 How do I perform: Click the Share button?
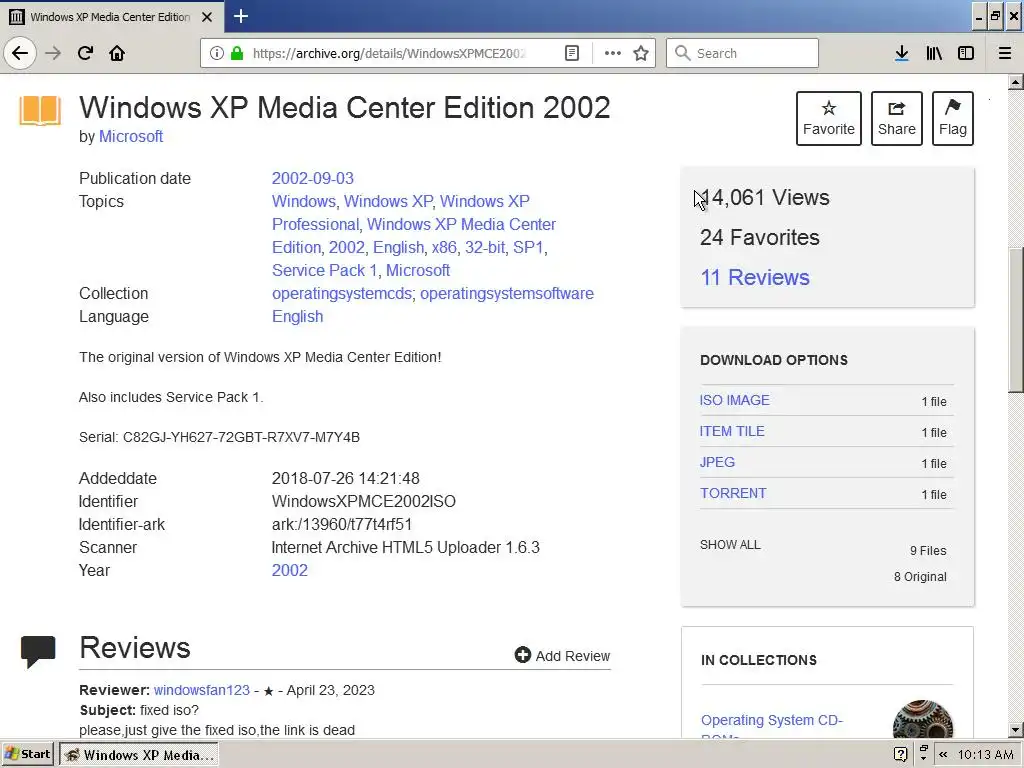click(897, 118)
